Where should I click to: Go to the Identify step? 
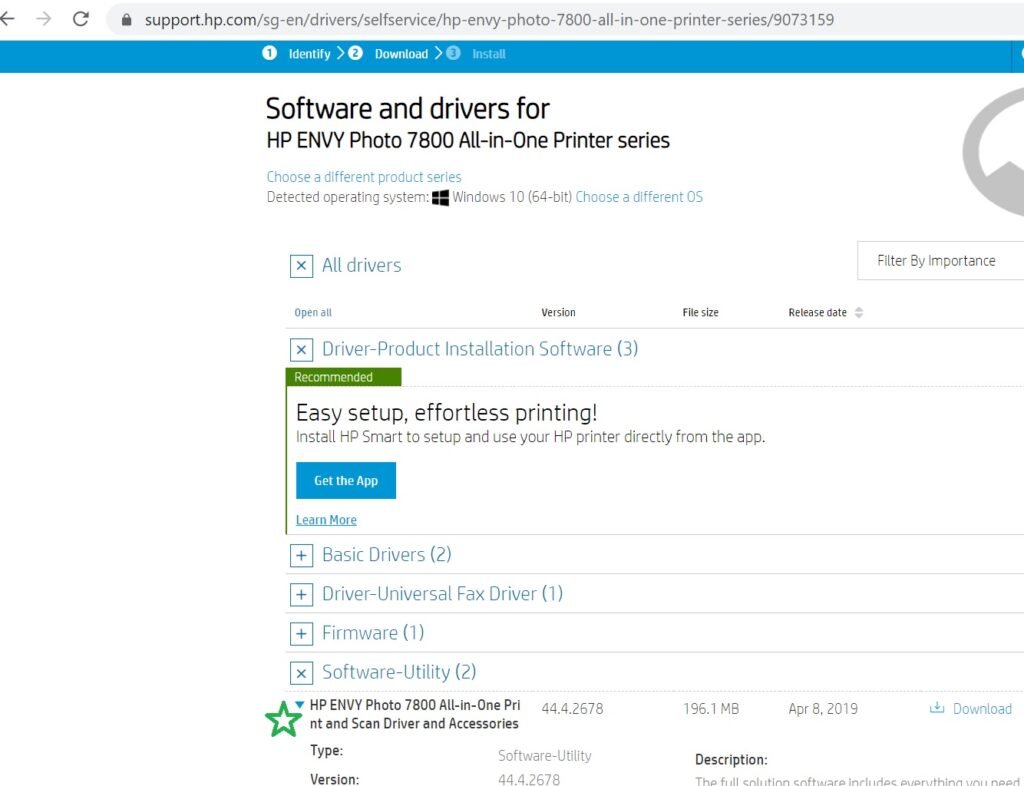[310, 54]
